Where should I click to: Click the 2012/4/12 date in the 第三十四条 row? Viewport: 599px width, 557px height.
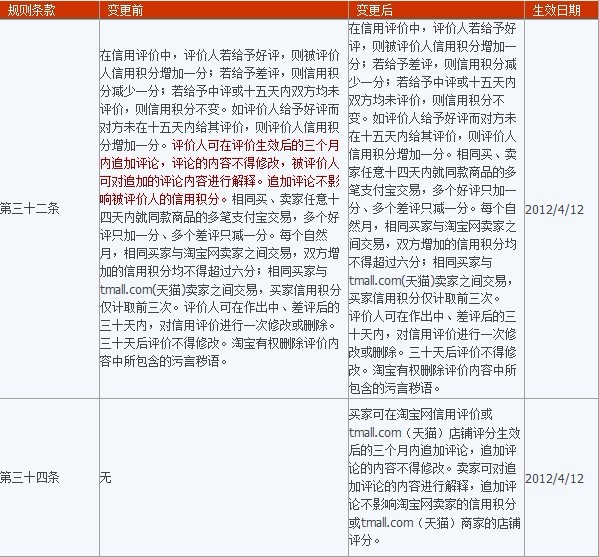554,478
